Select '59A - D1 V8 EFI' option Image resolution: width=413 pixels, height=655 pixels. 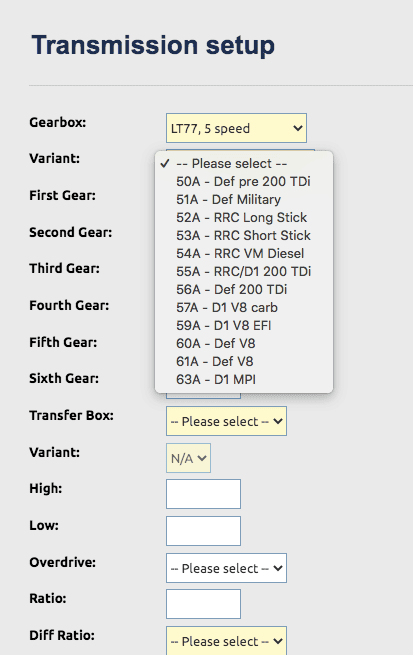tap(244, 325)
